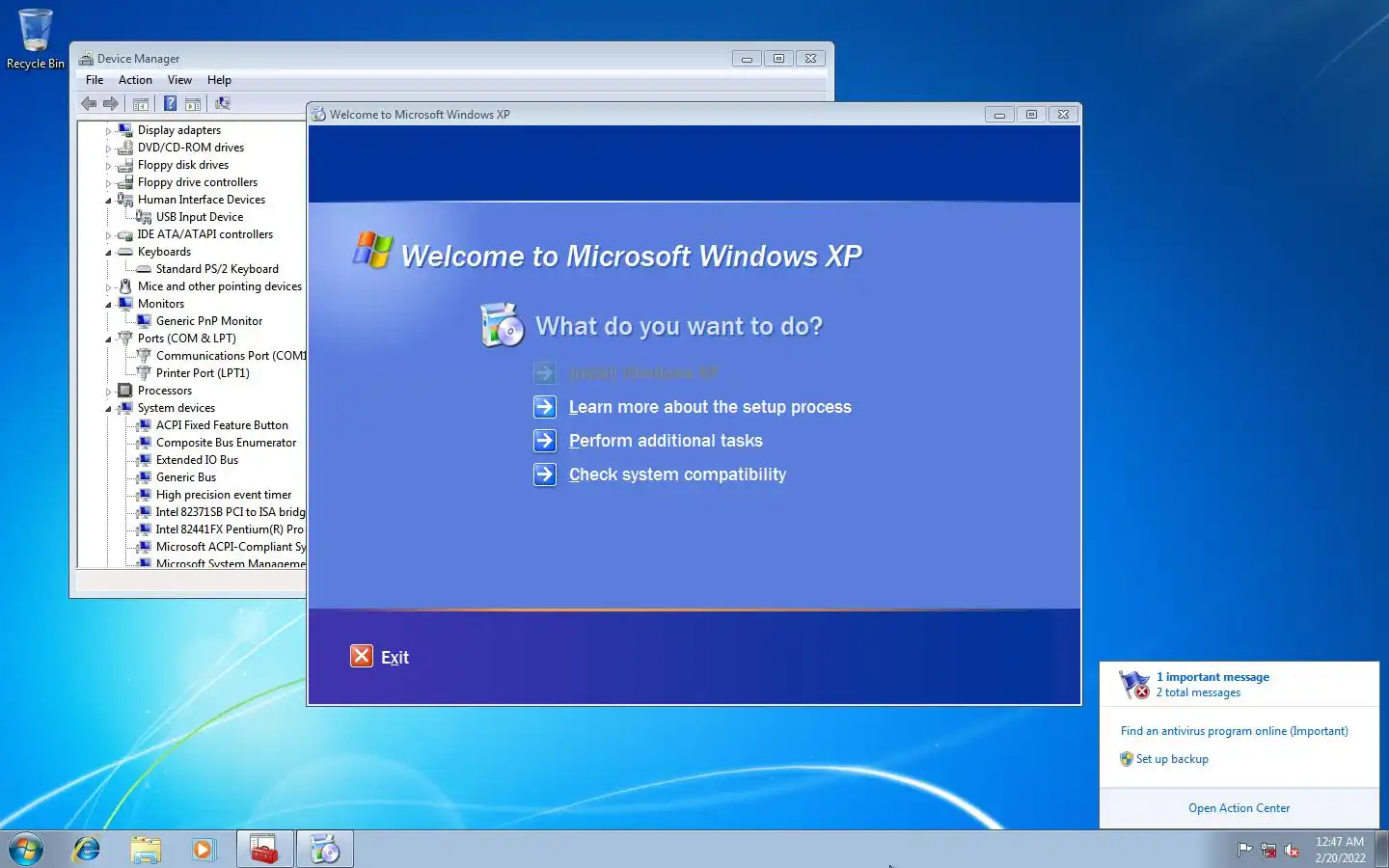1389x868 pixels.
Task: Click Learn more about the setup process
Action: click(710, 407)
